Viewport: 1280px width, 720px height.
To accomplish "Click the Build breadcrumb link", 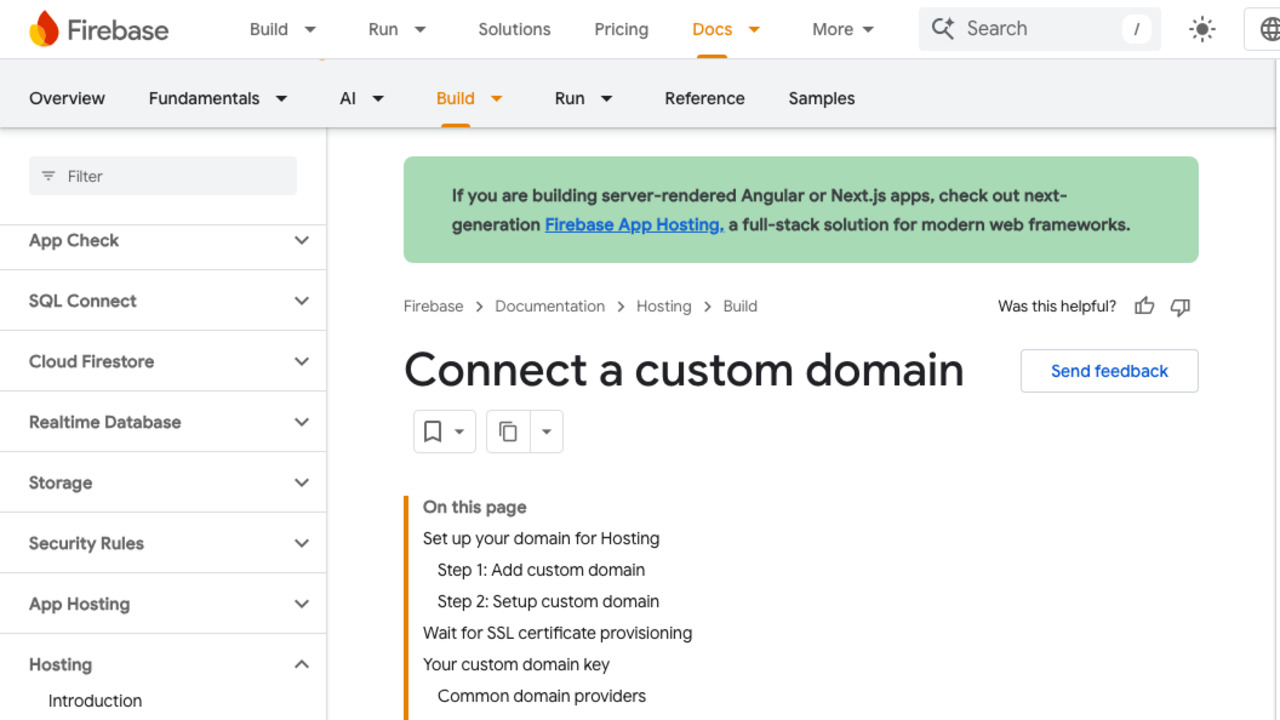I will [x=740, y=306].
